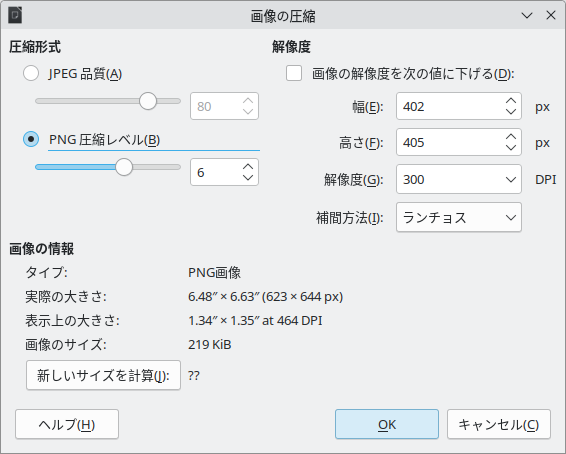Click the 高さ height input field
This screenshot has width=566, height=454.
(x=450, y=142)
